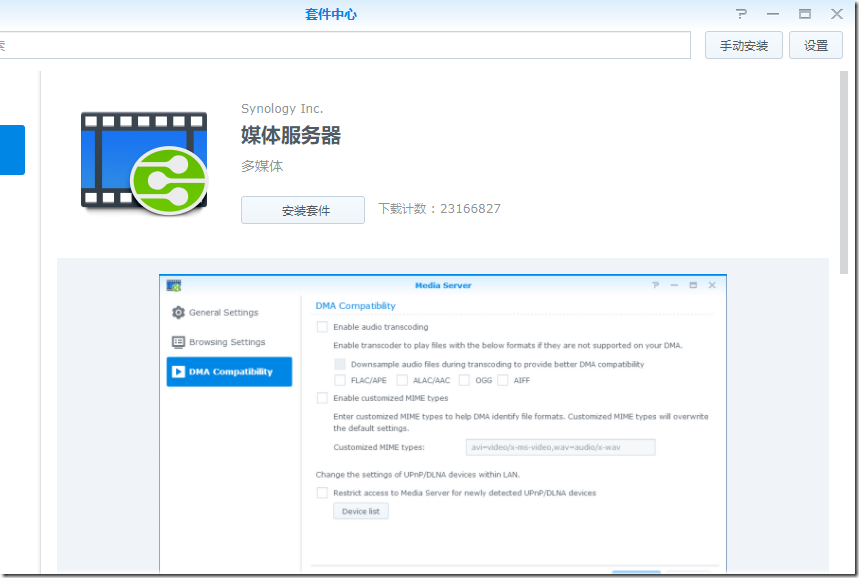Click the Media Server preview minimize icon

pyautogui.click(x=674, y=285)
